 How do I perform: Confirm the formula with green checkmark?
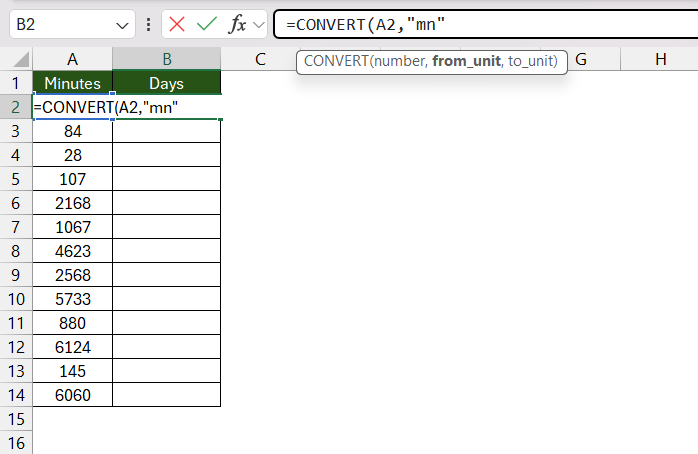pyautogui.click(x=207, y=24)
